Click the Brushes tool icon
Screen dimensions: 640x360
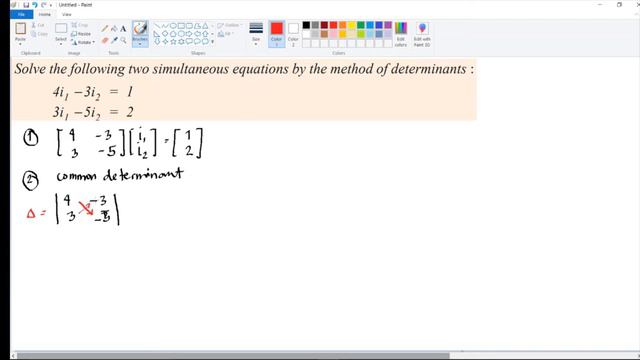pyautogui.click(x=140, y=29)
